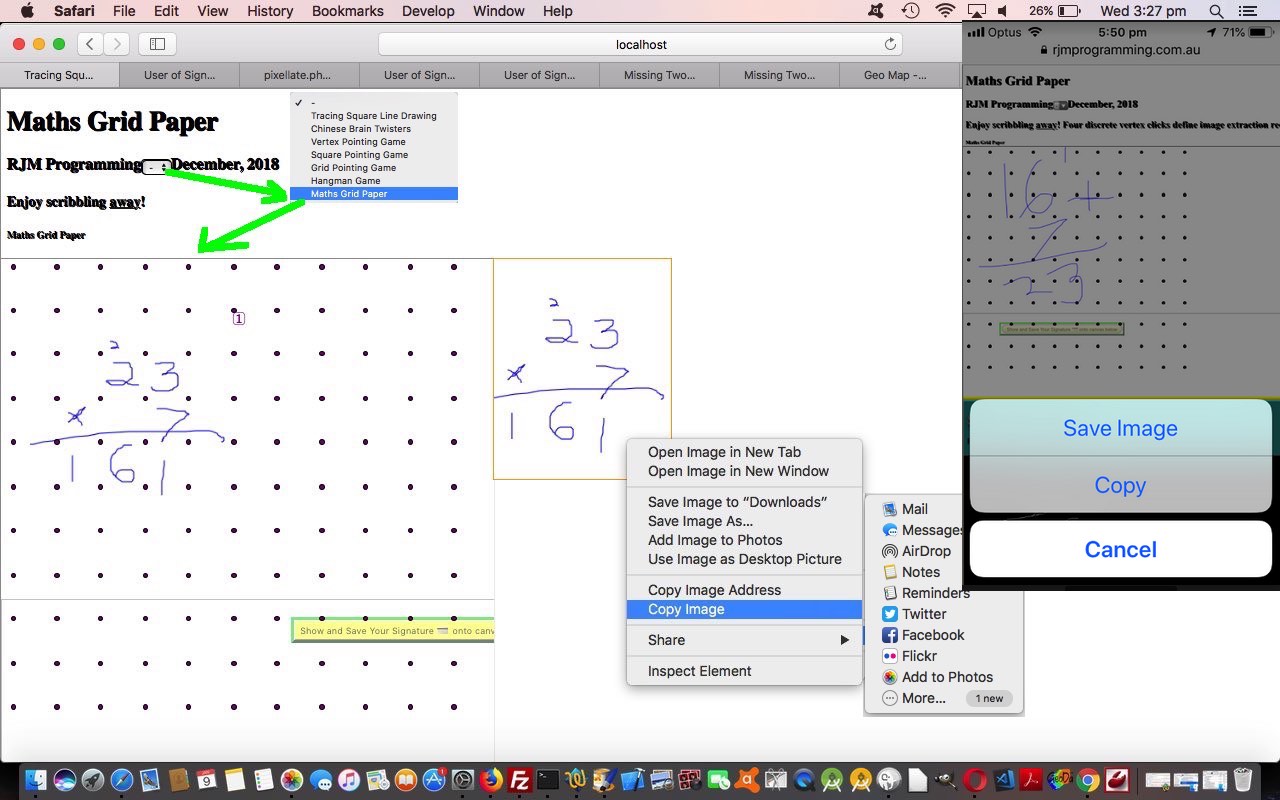Viewport: 1280px width, 800px height.
Task: Open Launchpad rocket icon in Dock
Action: click(93, 780)
